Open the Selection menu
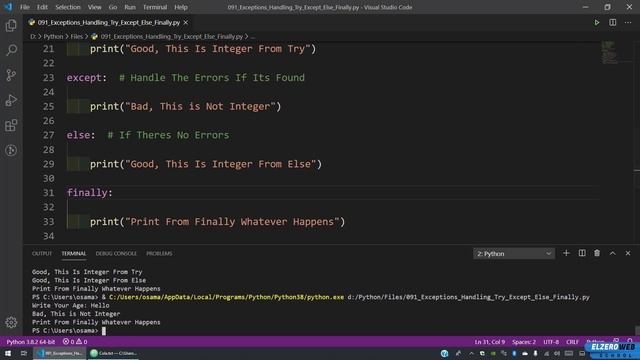640x360 pixels. pos(68,7)
